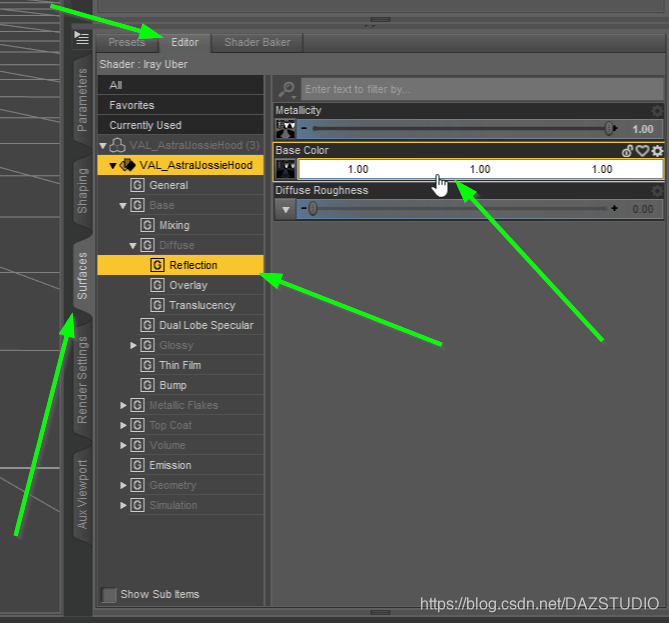Viewport: 669px width, 623px height.
Task: Click the Metallicity minus icon
Action: [304, 128]
